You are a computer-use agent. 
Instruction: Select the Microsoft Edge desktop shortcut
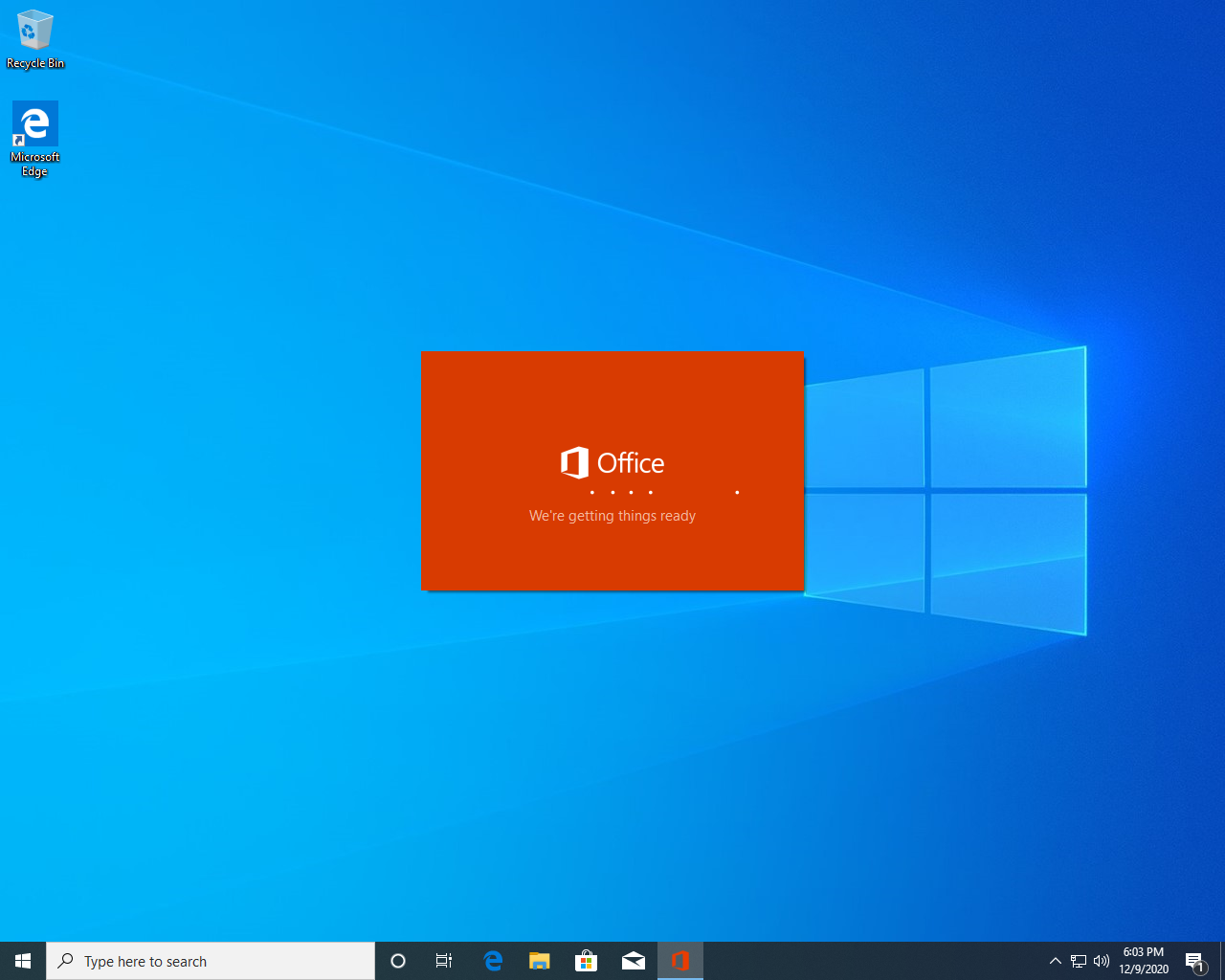(35, 140)
